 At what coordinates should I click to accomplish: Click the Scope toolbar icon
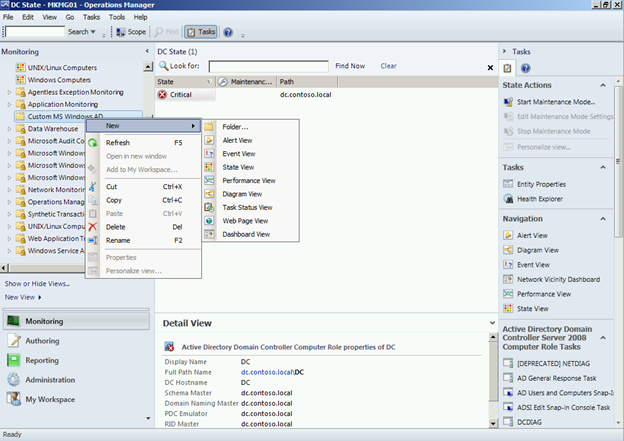coord(121,32)
